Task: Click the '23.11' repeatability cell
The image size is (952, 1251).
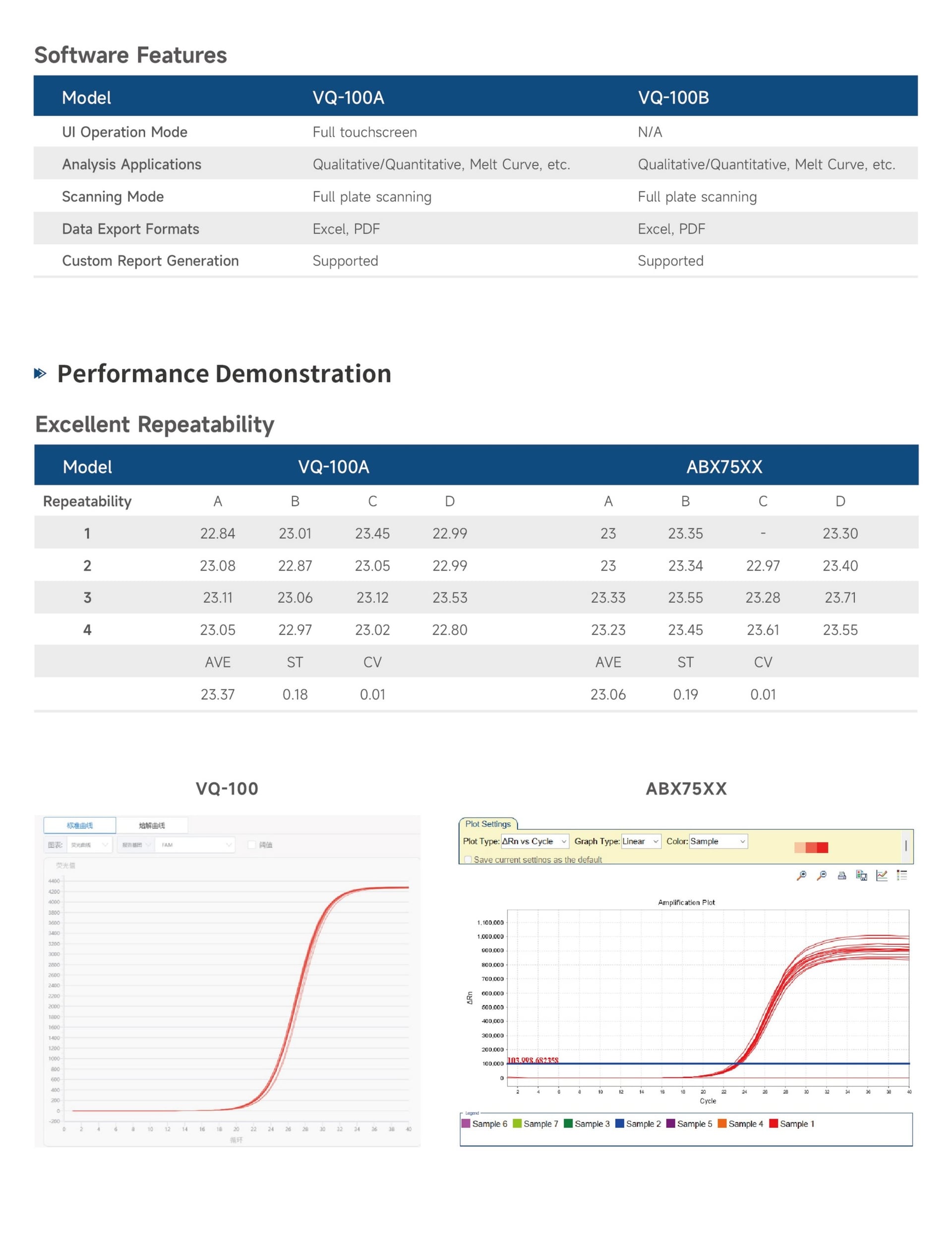Action: tap(218, 597)
